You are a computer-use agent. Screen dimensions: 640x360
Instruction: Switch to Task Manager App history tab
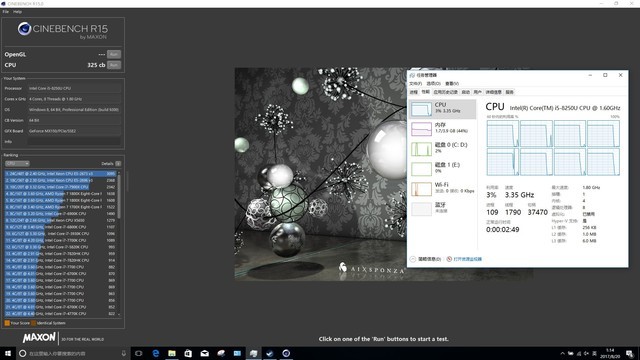click(x=446, y=92)
